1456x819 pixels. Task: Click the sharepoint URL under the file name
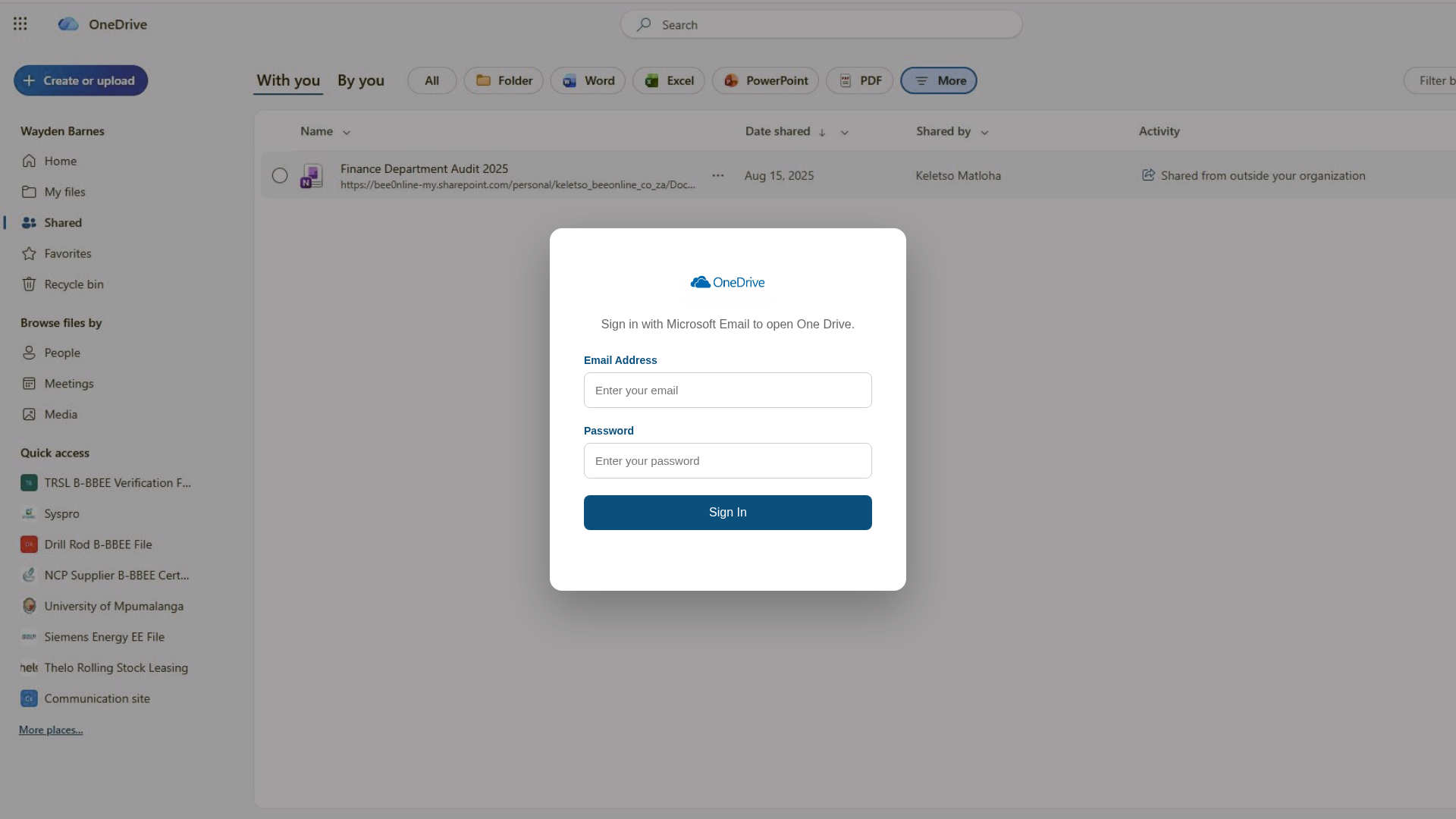coord(518,185)
